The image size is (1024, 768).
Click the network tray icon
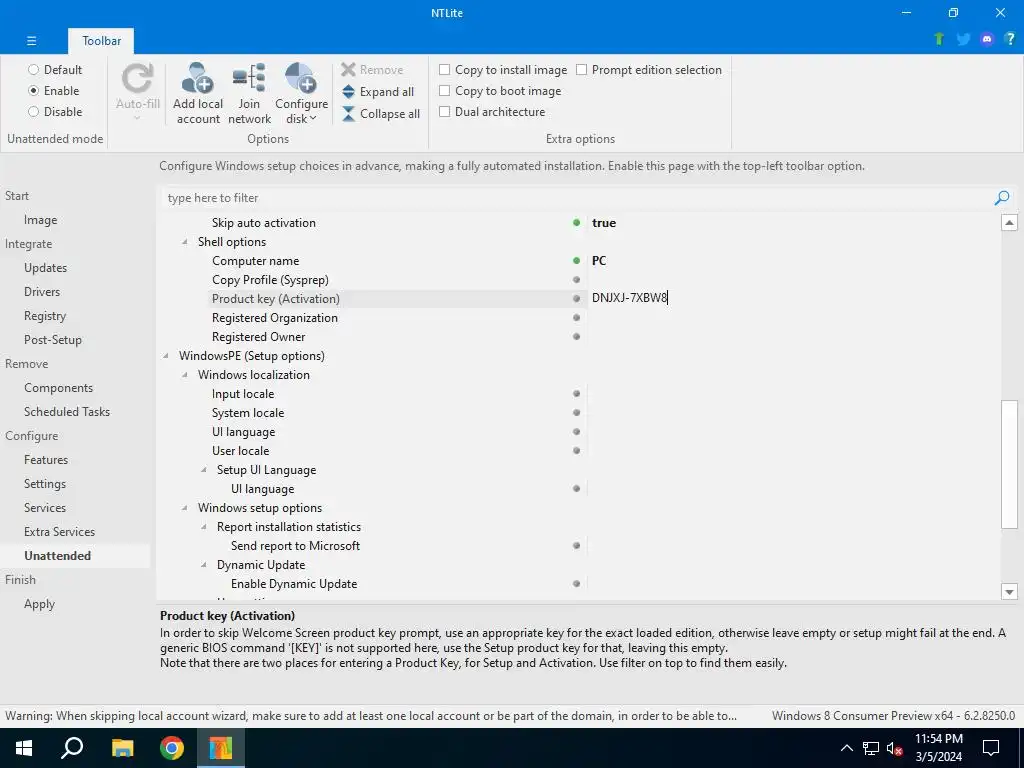(871, 748)
